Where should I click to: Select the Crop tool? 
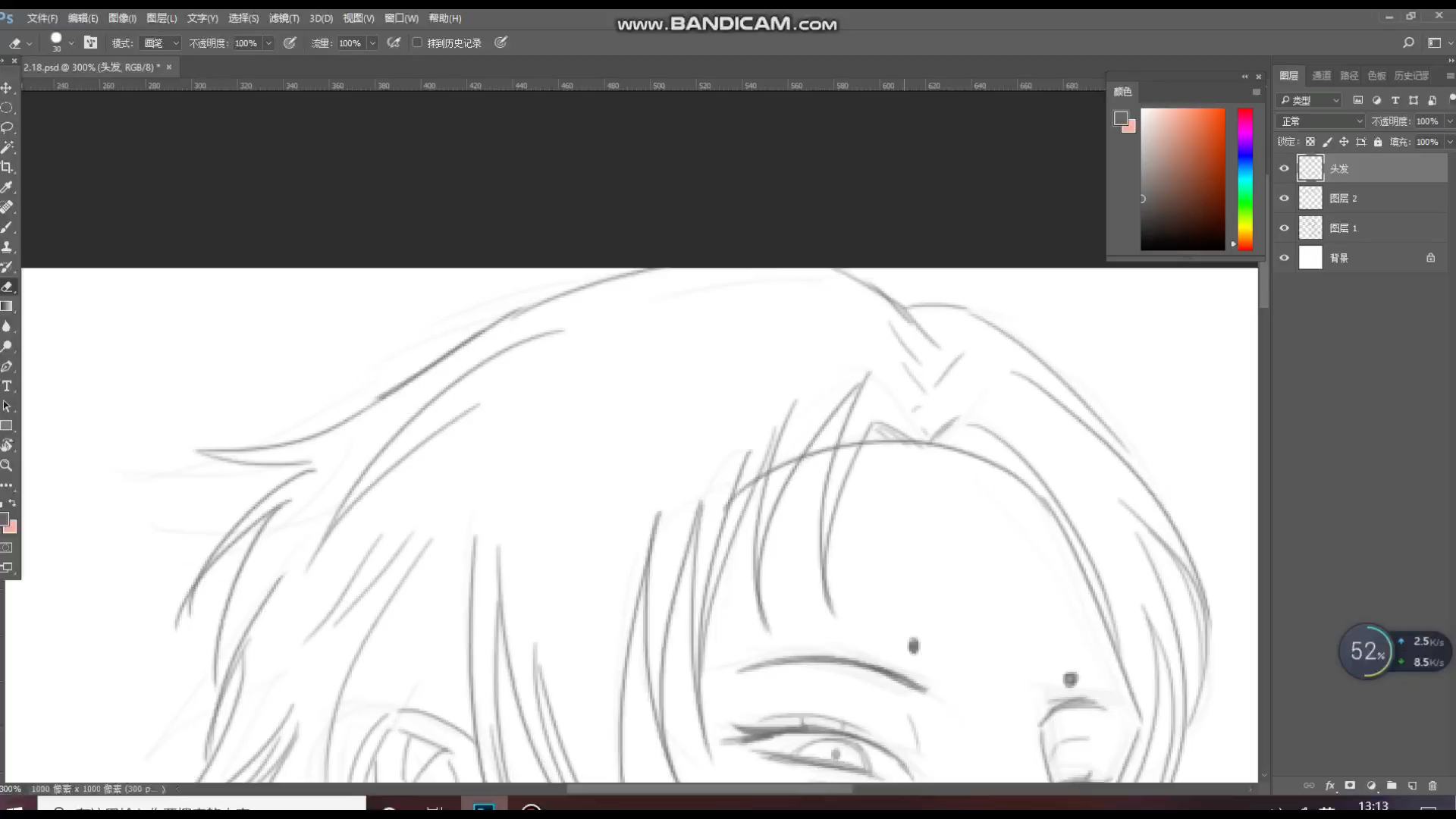pyautogui.click(x=7, y=167)
